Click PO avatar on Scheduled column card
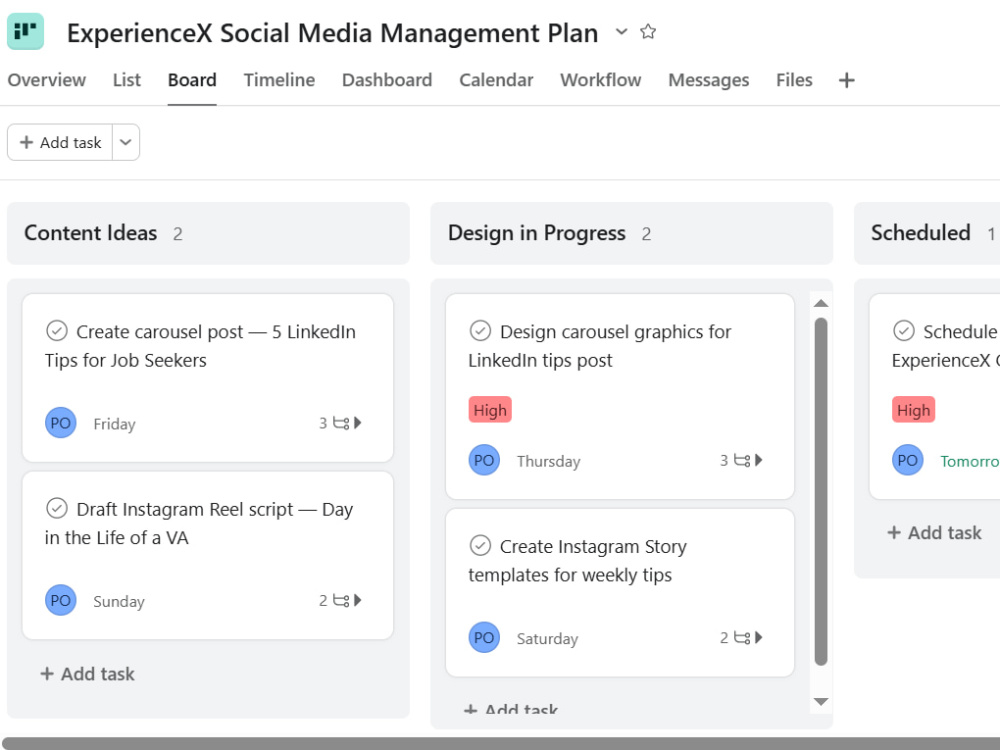1000x750 pixels. [908, 460]
